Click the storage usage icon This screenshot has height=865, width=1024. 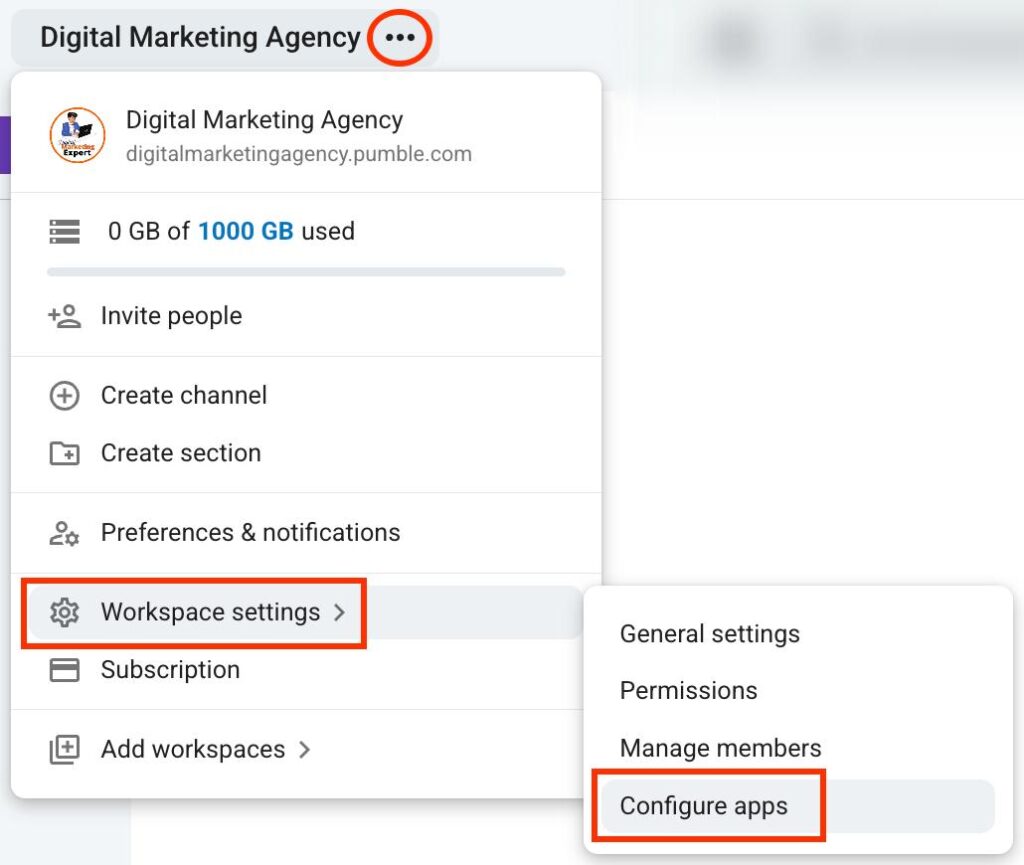(65, 231)
